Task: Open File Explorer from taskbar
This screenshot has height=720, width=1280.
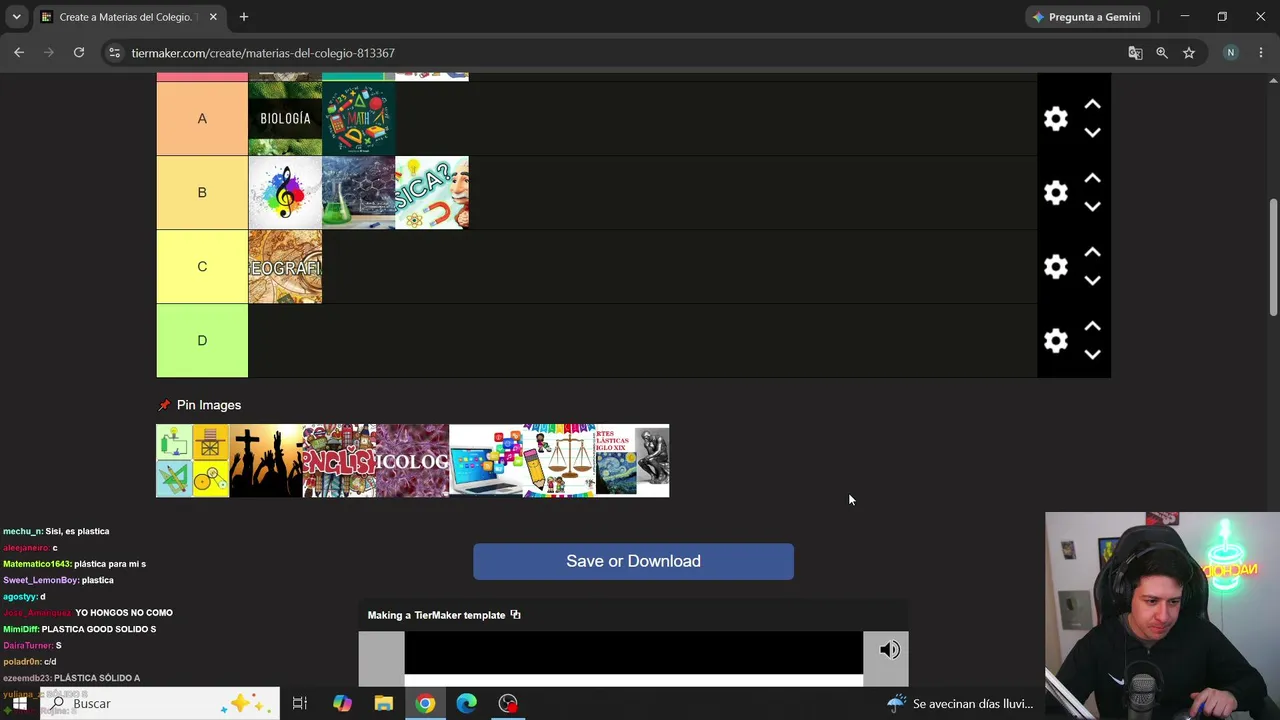Action: point(384,704)
